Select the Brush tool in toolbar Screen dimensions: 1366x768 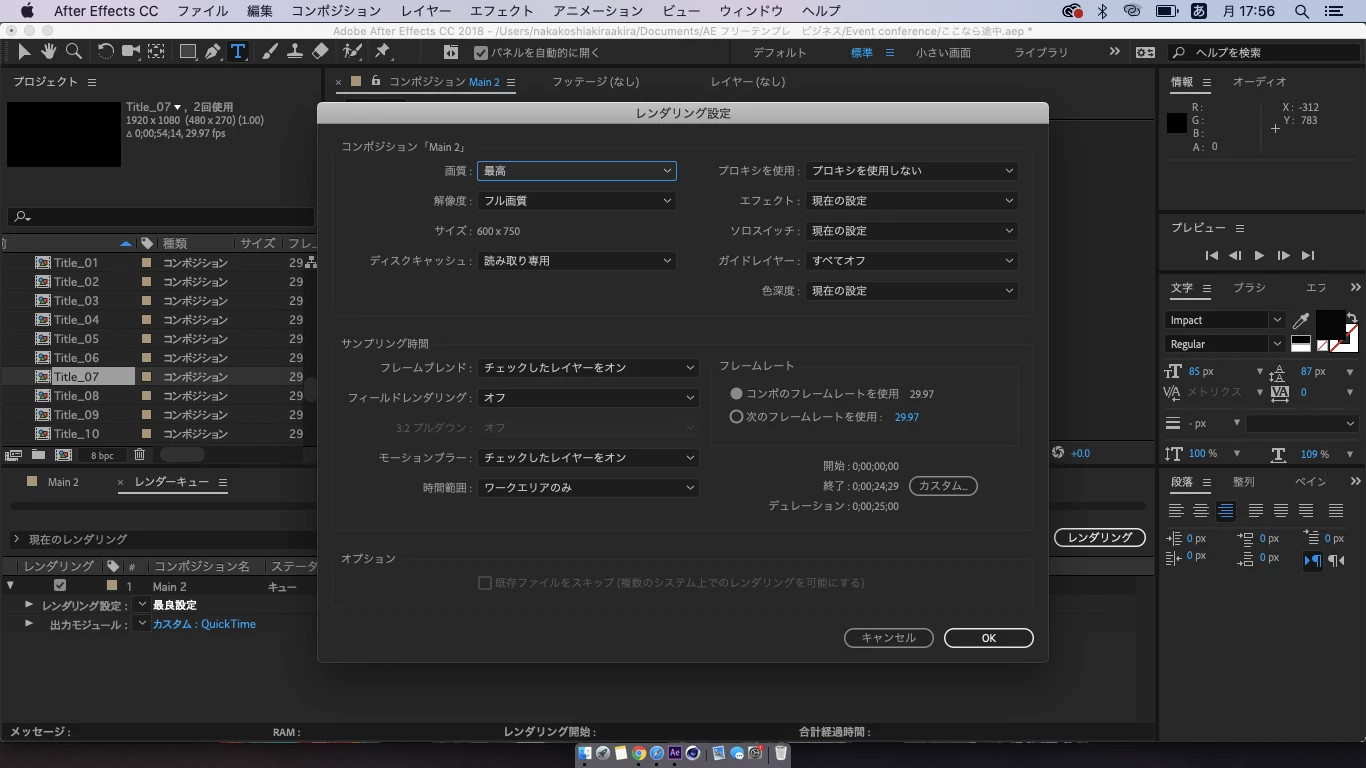coord(270,52)
